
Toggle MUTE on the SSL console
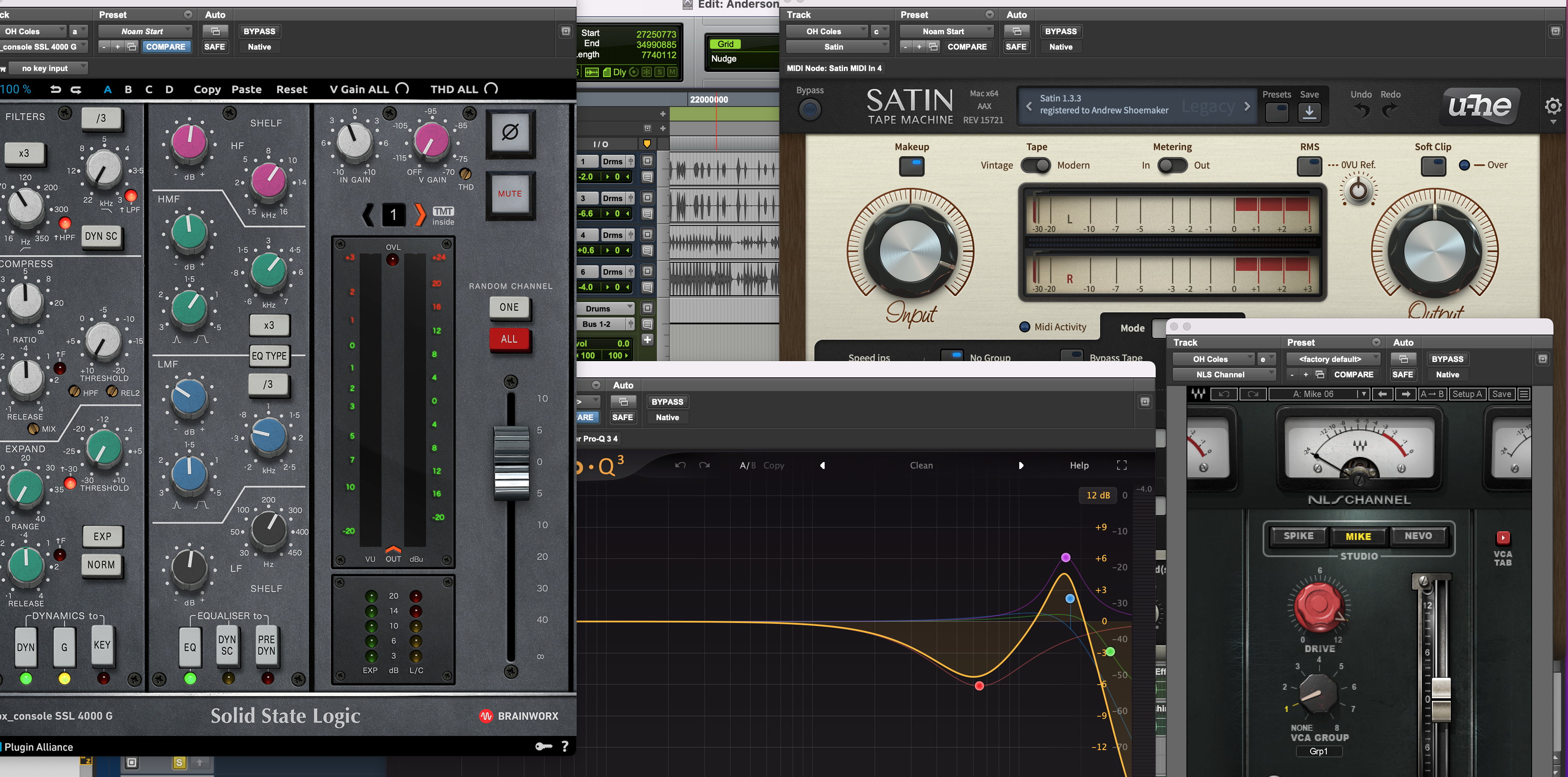pyautogui.click(x=510, y=194)
